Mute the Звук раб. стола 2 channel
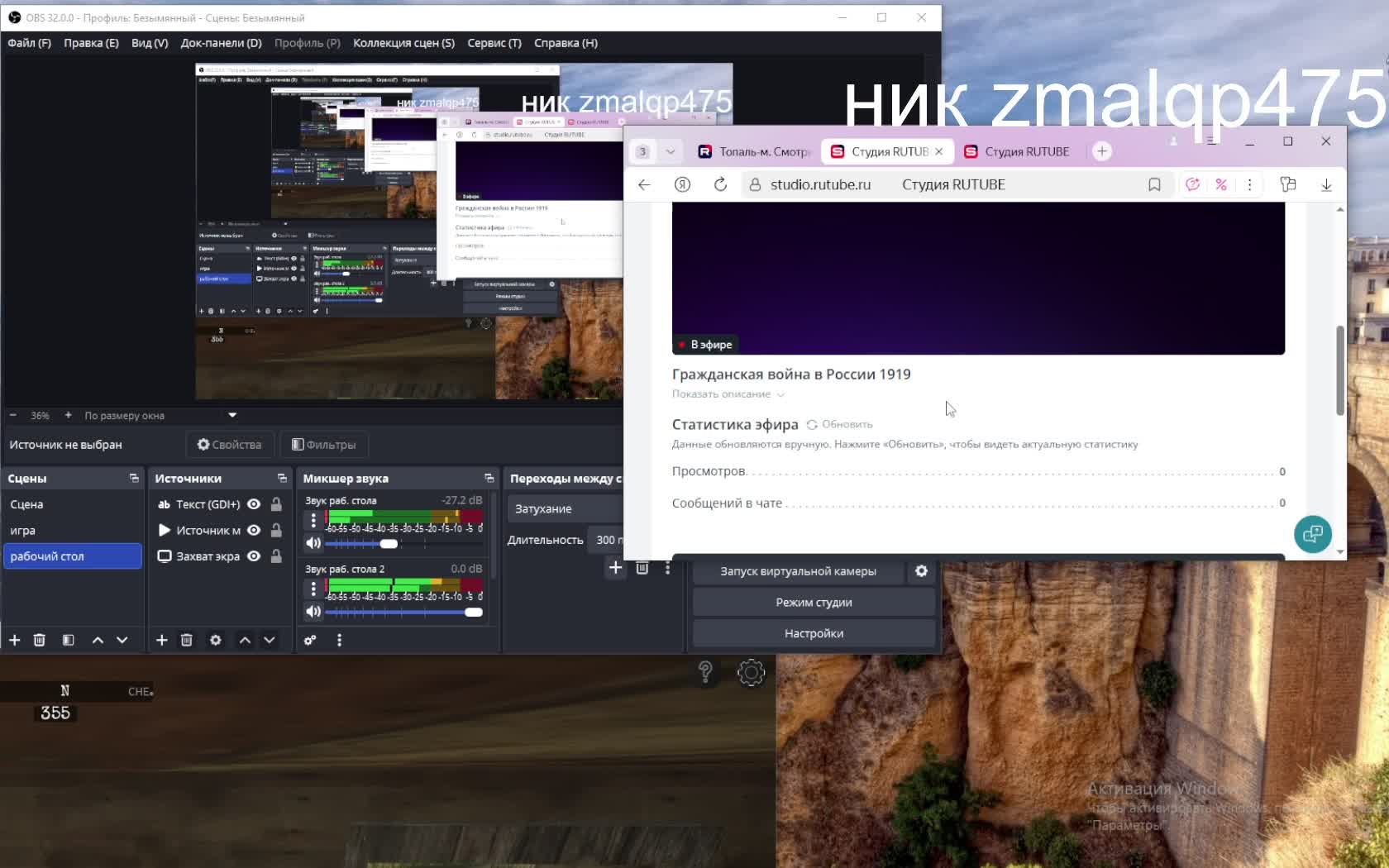This screenshot has width=1389, height=868. pos(313,612)
